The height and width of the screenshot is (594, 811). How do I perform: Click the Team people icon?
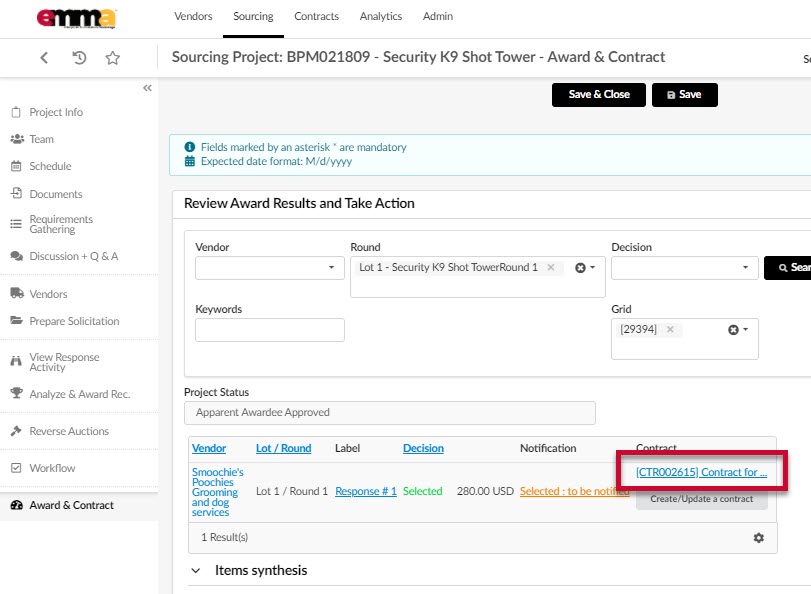pyautogui.click(x=17, y=139)
